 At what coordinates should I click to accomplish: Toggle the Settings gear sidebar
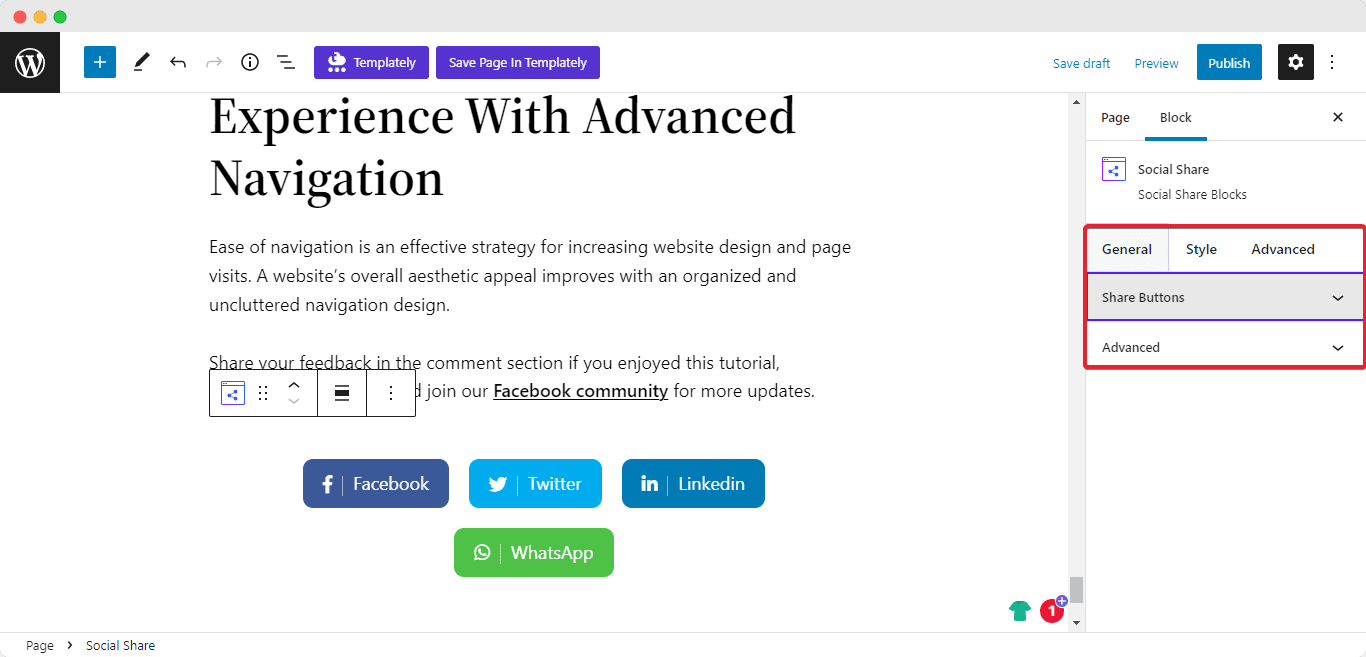pyautogui.click(x=1295, y=62)
